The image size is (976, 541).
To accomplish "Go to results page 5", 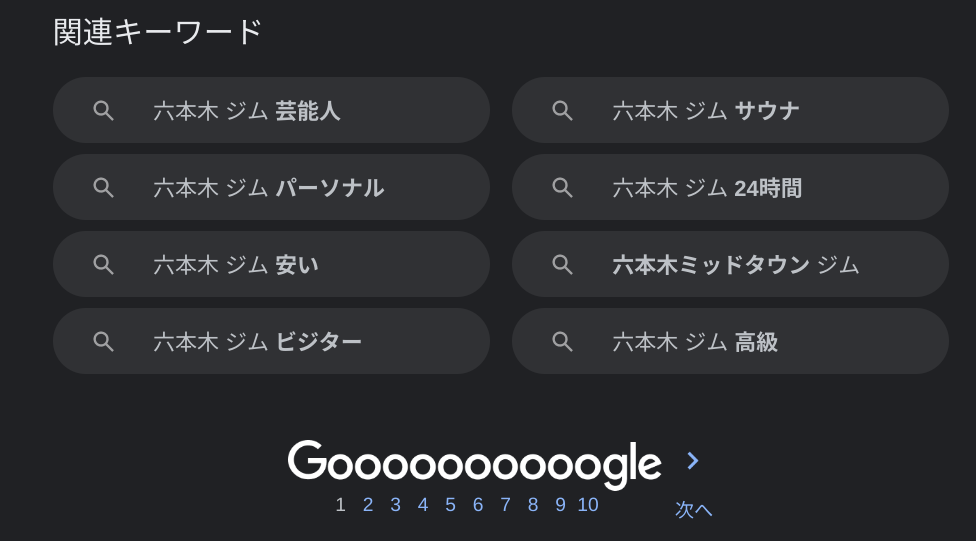I will pyautogui.click(x=450, y=505).
